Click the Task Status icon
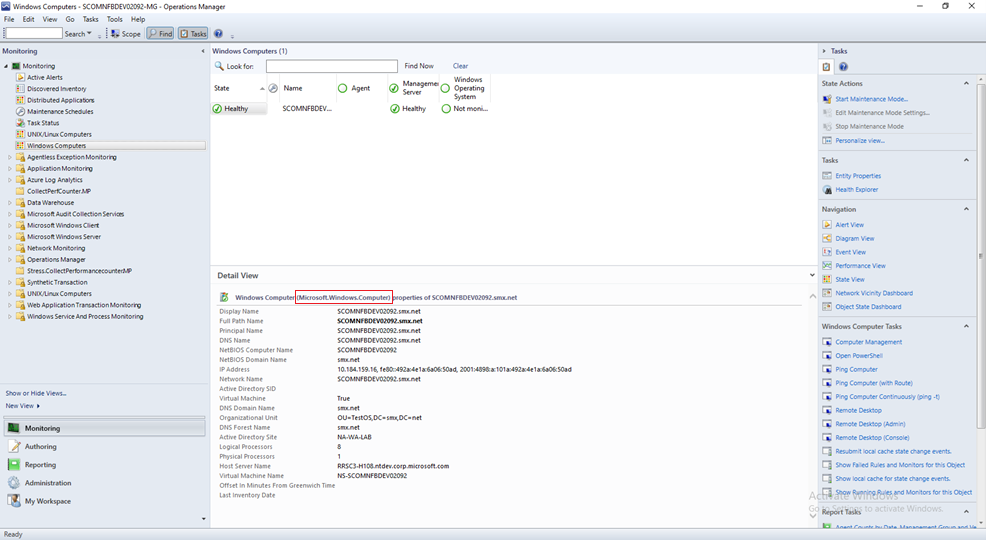The width and height of the screenshot is (986, 540). pos(20,123)
